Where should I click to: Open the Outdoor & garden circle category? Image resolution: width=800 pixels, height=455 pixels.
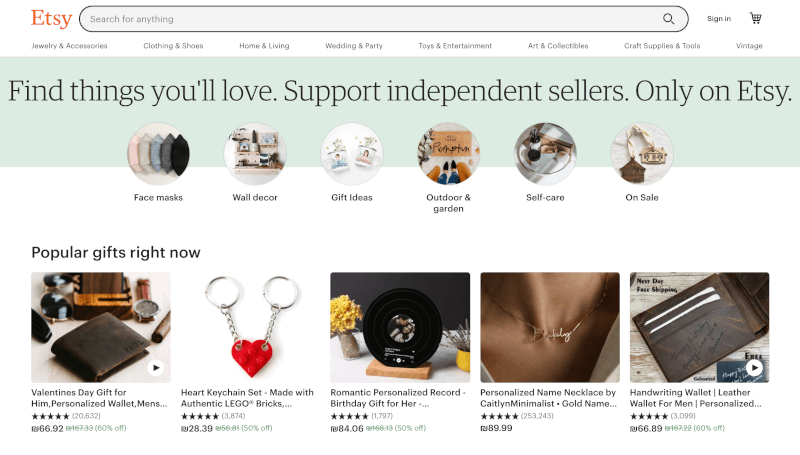point(448,154)
